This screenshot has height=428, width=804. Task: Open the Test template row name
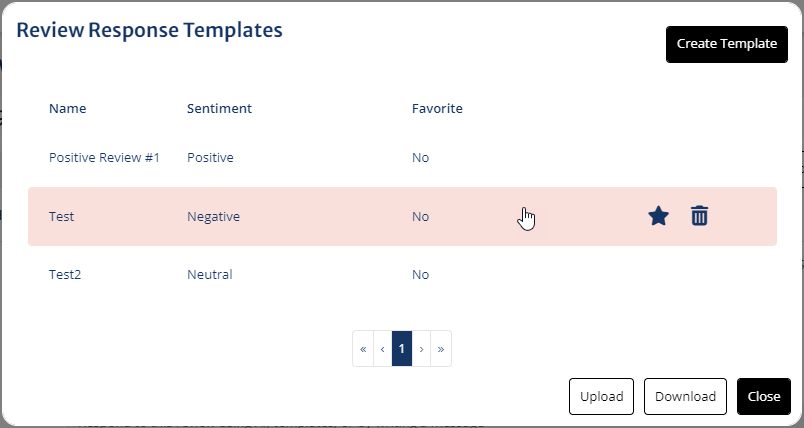pos(62,216)
